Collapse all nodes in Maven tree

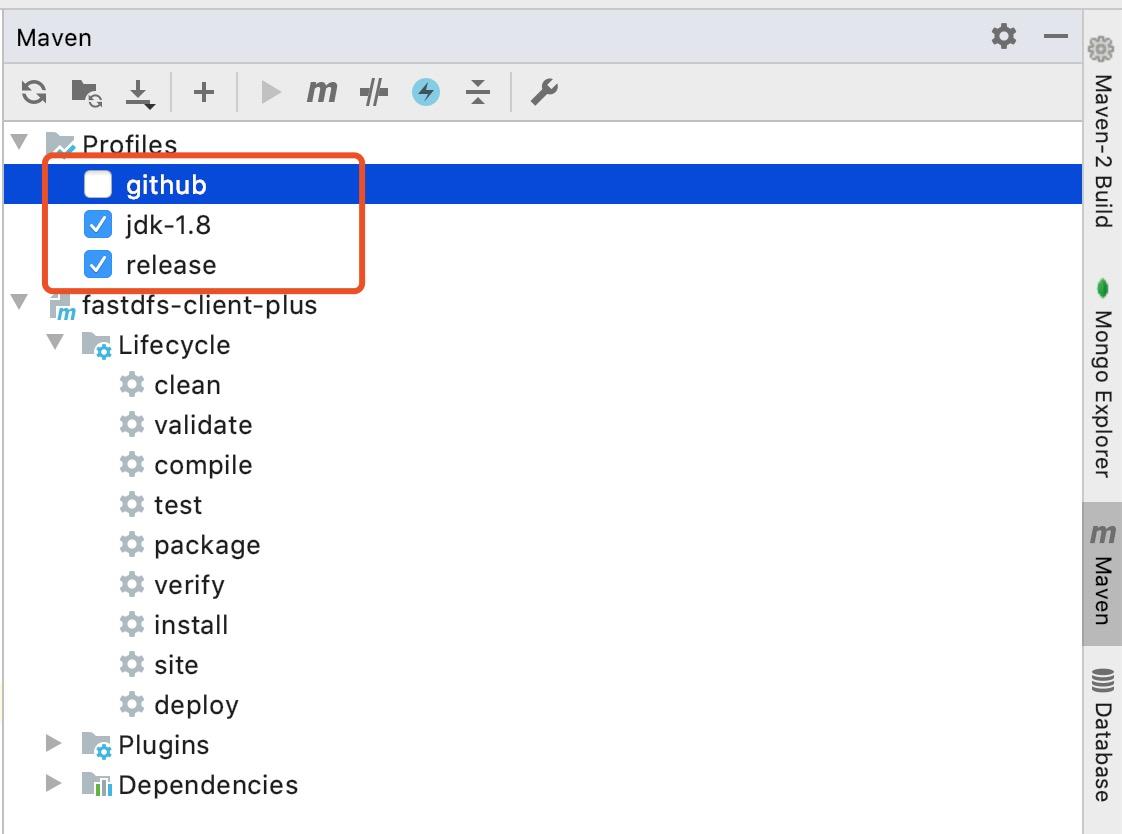click(478, 93)
